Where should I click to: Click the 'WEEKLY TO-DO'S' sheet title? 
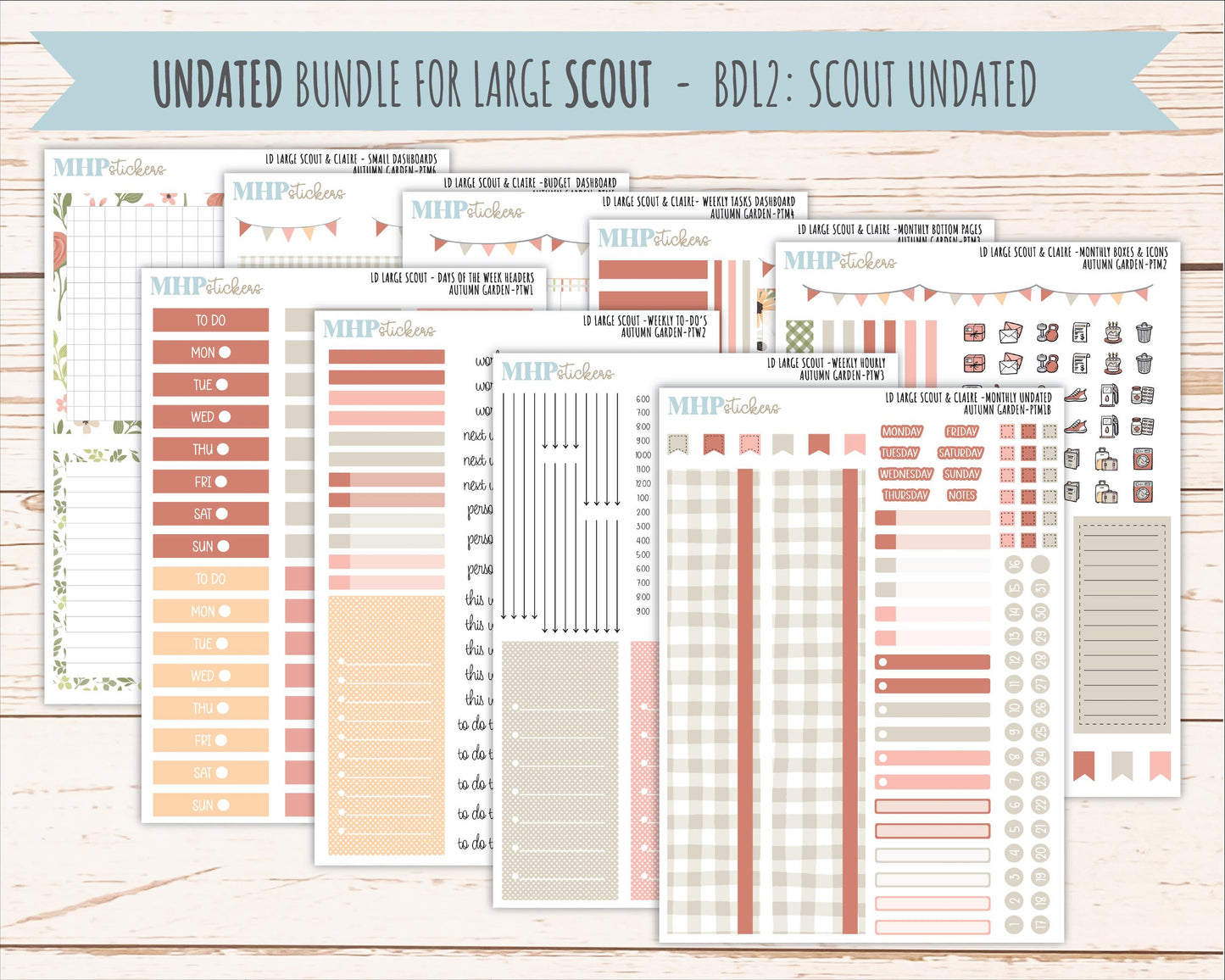click(676, 320)
